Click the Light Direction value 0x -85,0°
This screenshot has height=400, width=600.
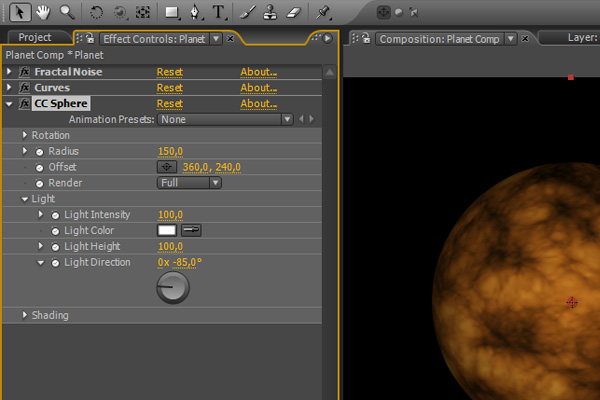(x=179, y=263)
